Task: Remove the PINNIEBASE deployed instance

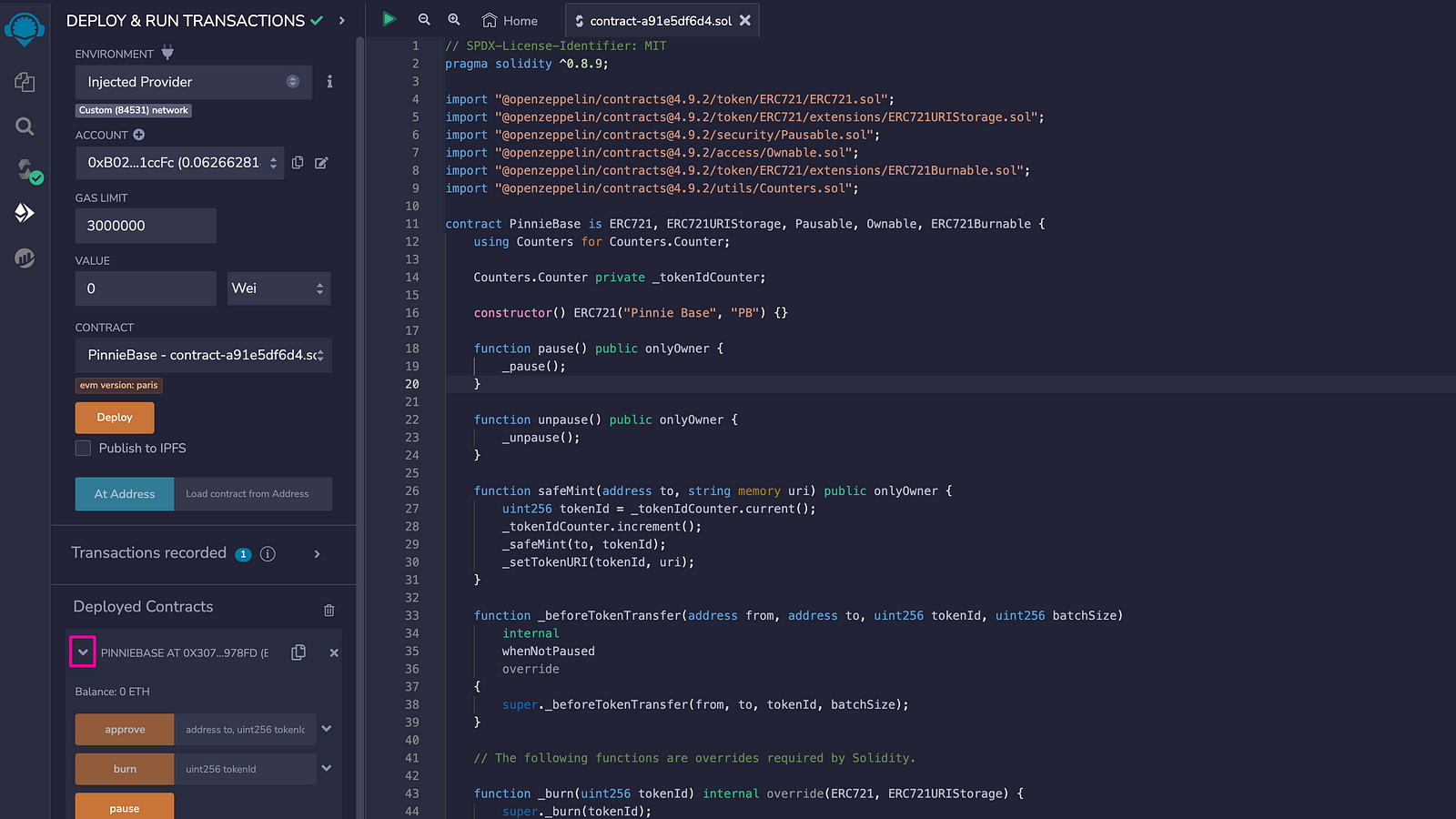Action: click(334, 652)
